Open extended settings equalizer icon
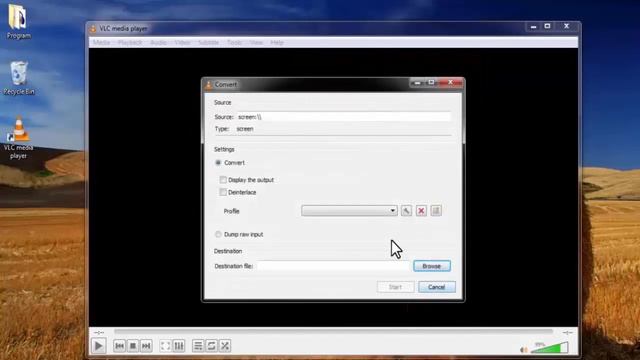This screenshot has height=360, width=640. pos(179,346)
